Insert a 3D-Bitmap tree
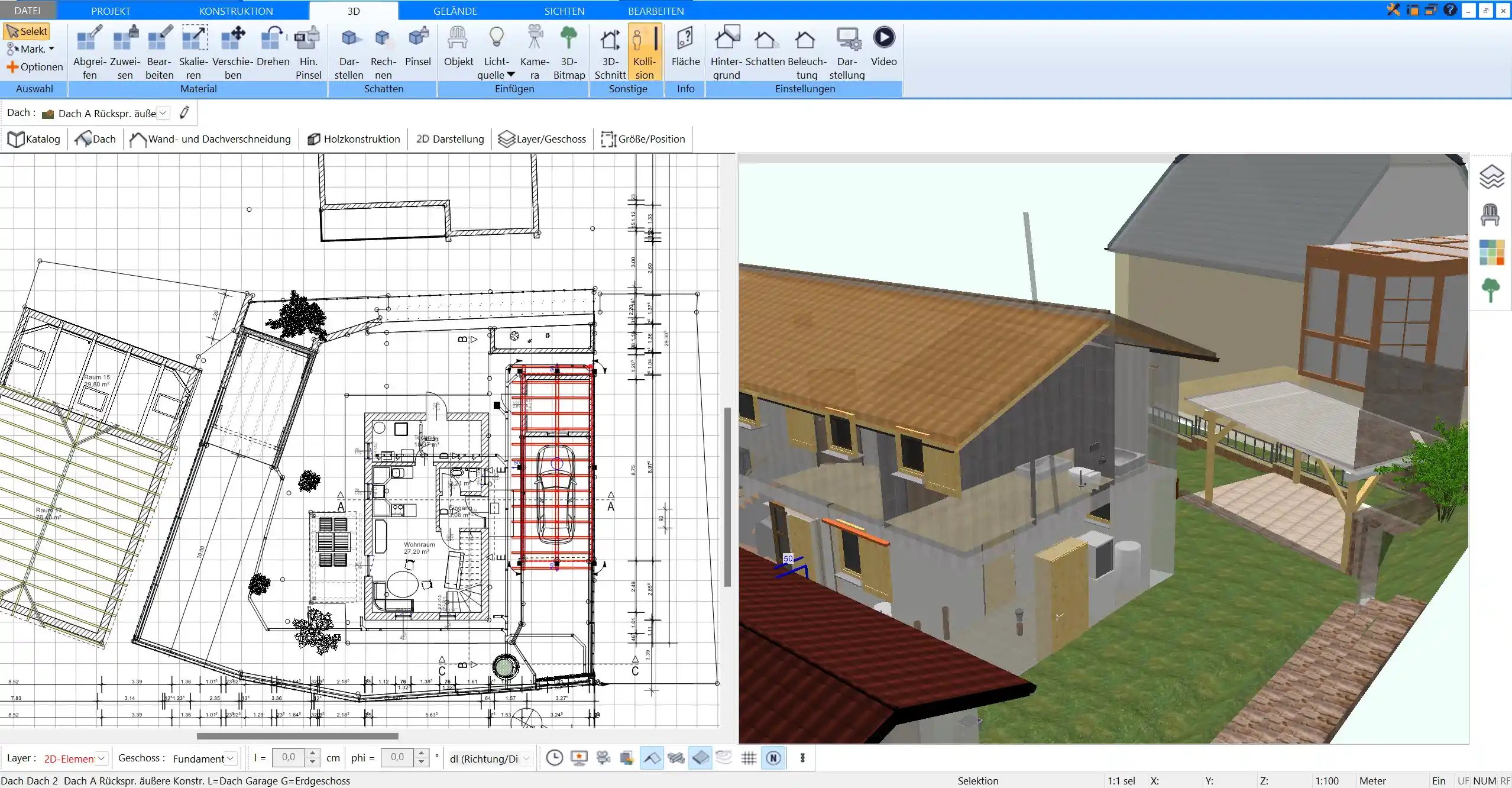Viewport: 1512px width, 788px height. (x=569, y=52)
